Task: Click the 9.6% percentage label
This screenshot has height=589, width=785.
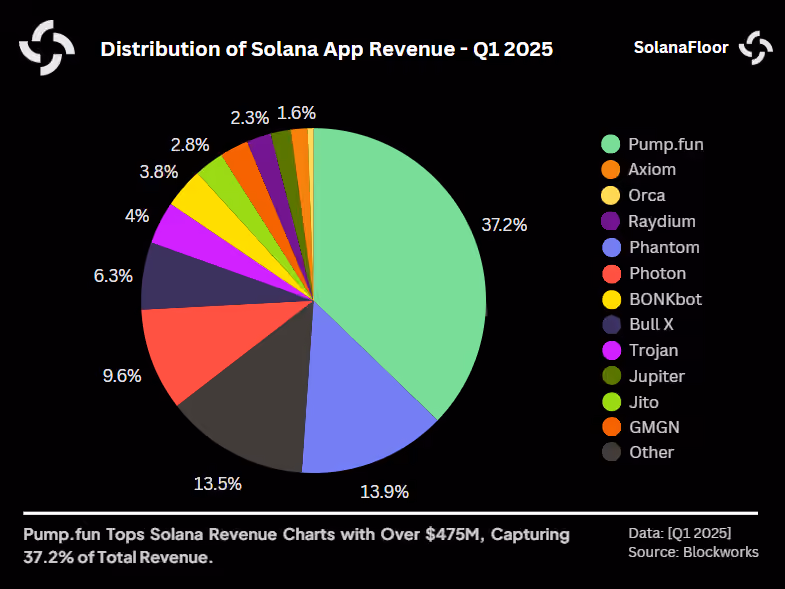Action: tap(122, 376)
